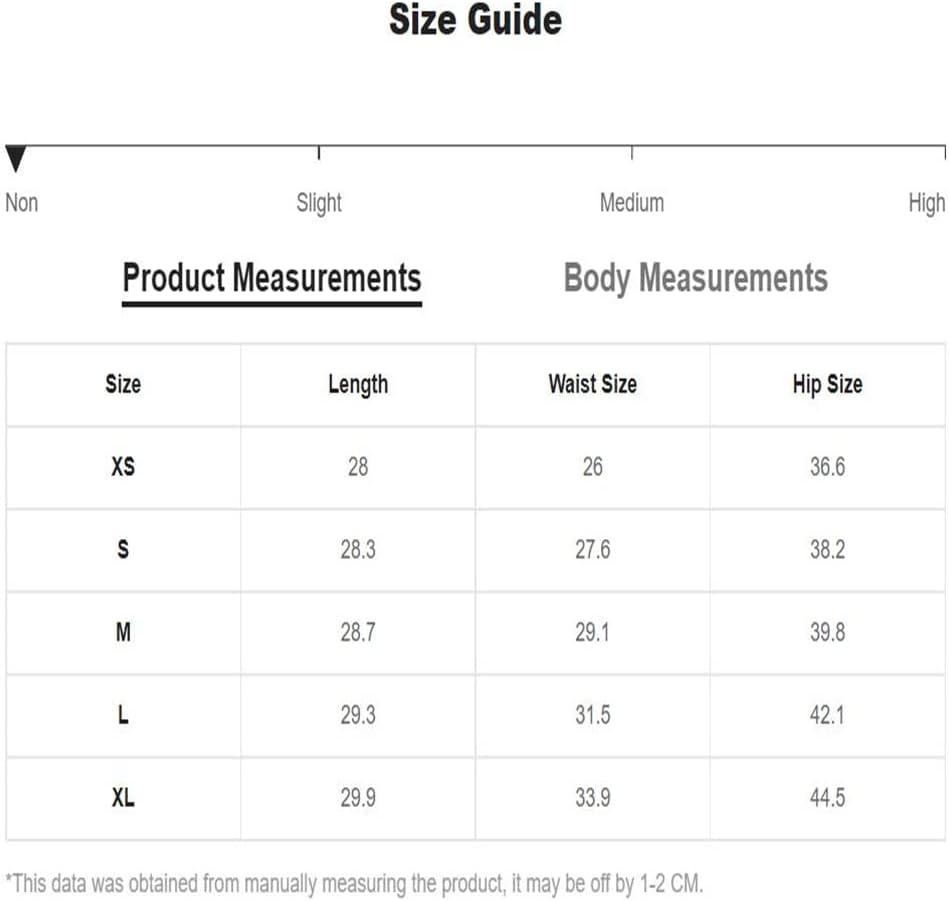Click the Slight tick on stretch scale
The height and width of the screenshot is (901, 949).
click(319, 152)
